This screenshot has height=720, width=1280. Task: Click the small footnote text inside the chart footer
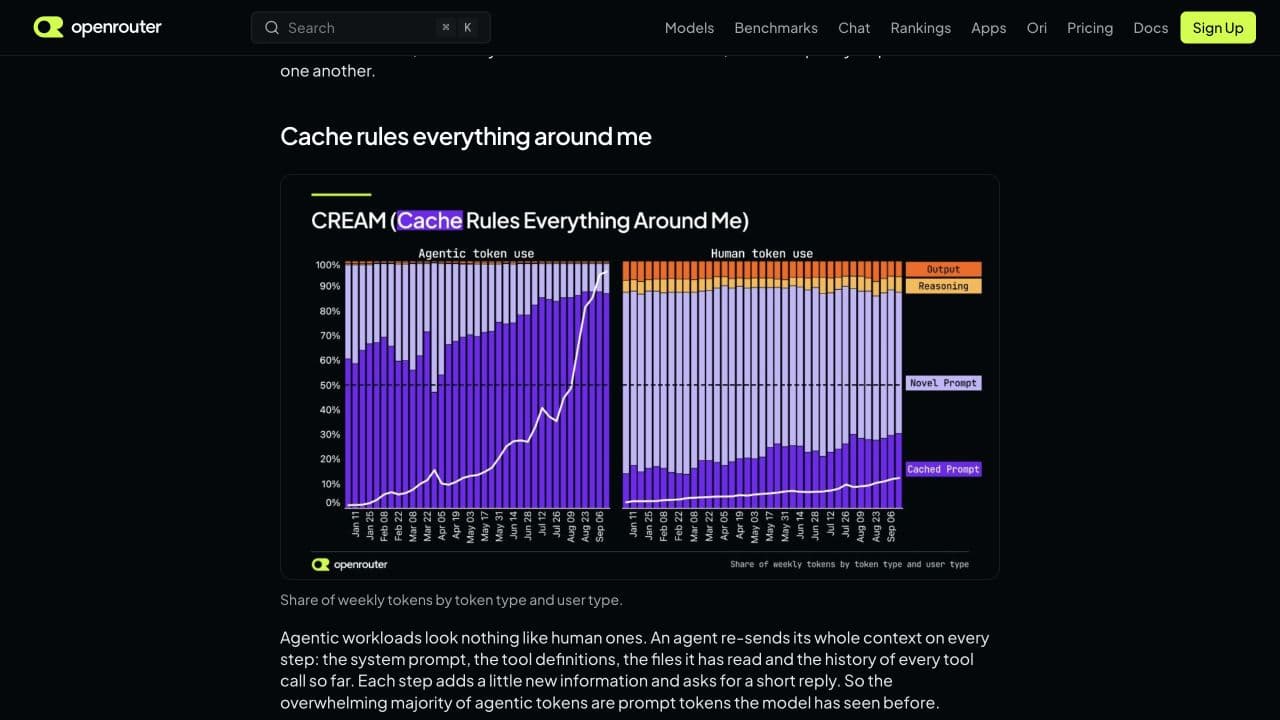[x=849, y=564]
